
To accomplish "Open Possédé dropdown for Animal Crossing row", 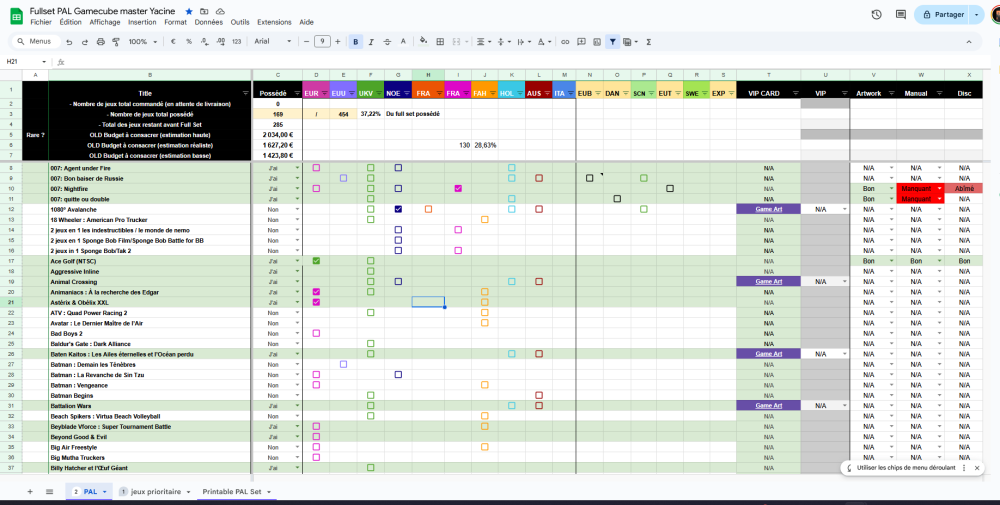I will (297, 282).
